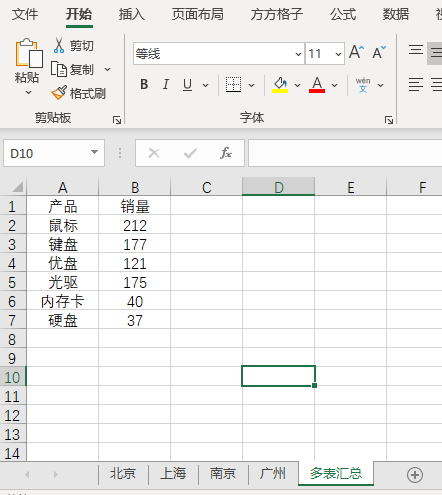This screenshot has height=495, width=442.
Task: Open the 广州 sheet tab
Action: 273,473
